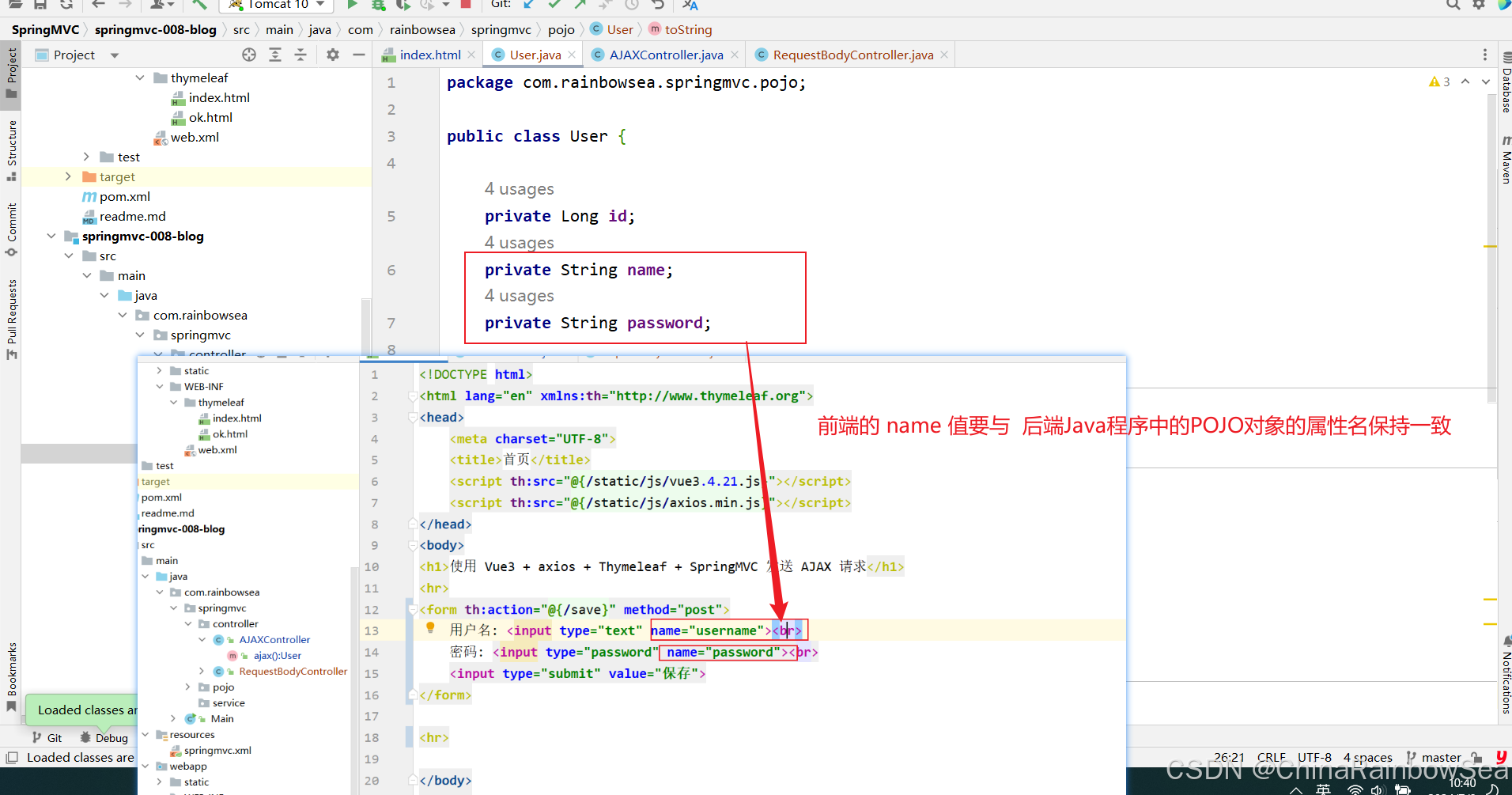Viewport: 1512px width, 795px height.
Task: Open the master Git branch widget
Action: coord(1434,757)
